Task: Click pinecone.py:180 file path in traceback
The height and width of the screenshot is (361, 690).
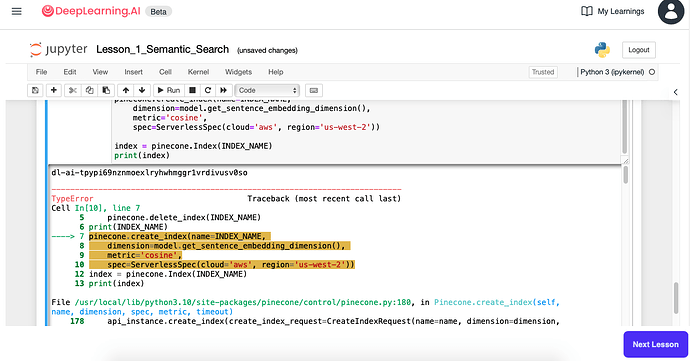Action: (x=242, y=302)
